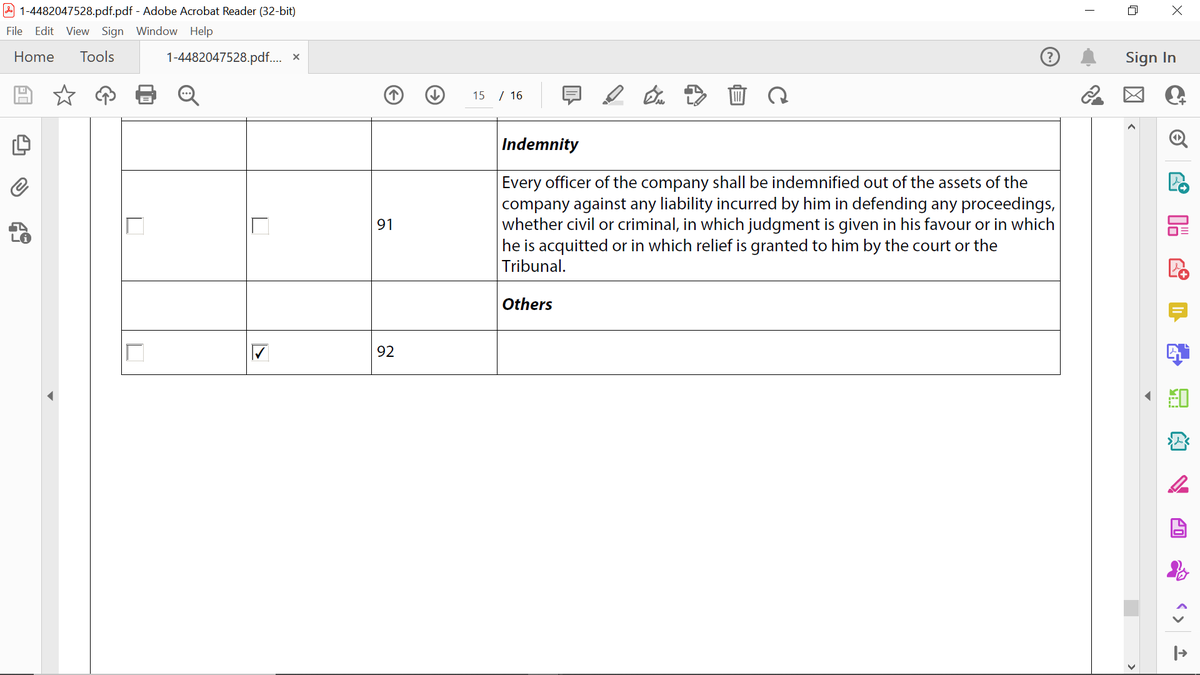
Task: Share a link to this file
Action: click(1094, 95)
